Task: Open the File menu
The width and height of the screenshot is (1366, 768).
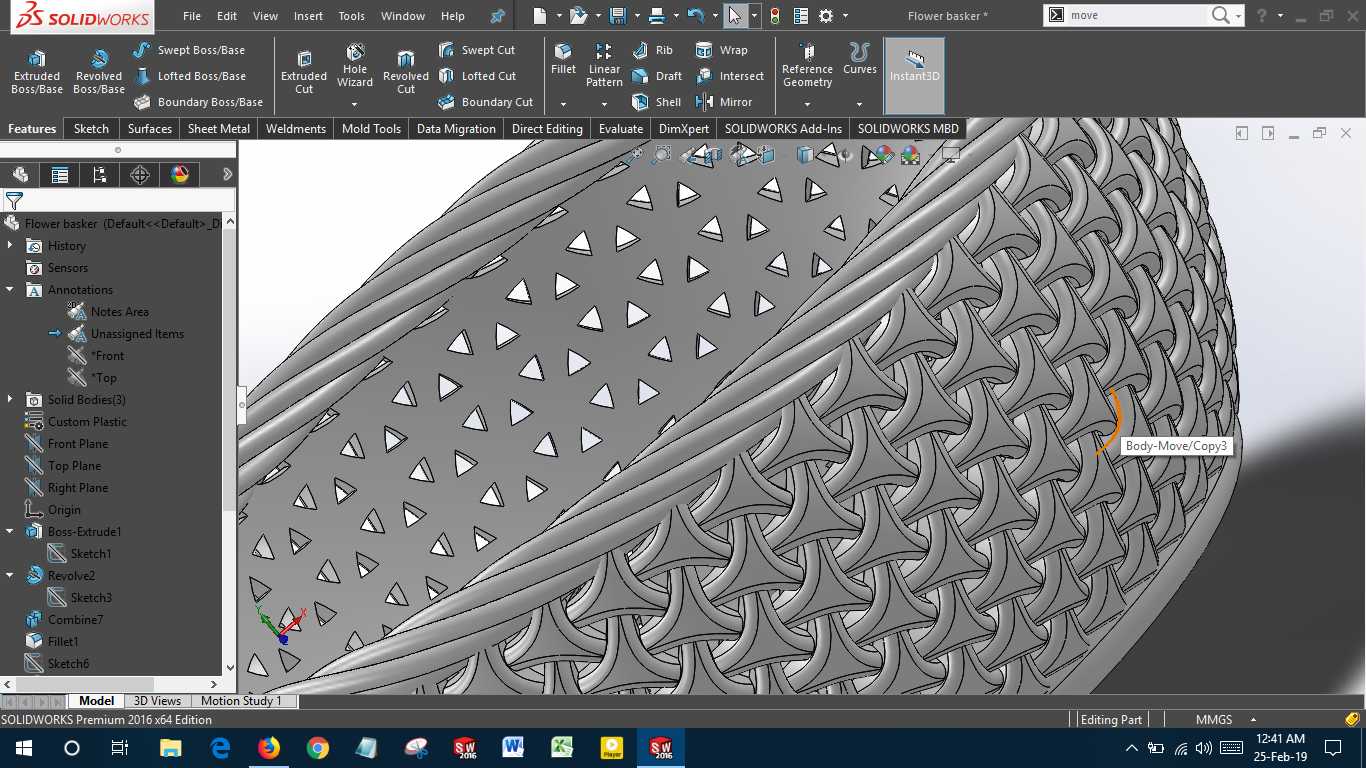Action: (192, 16)
